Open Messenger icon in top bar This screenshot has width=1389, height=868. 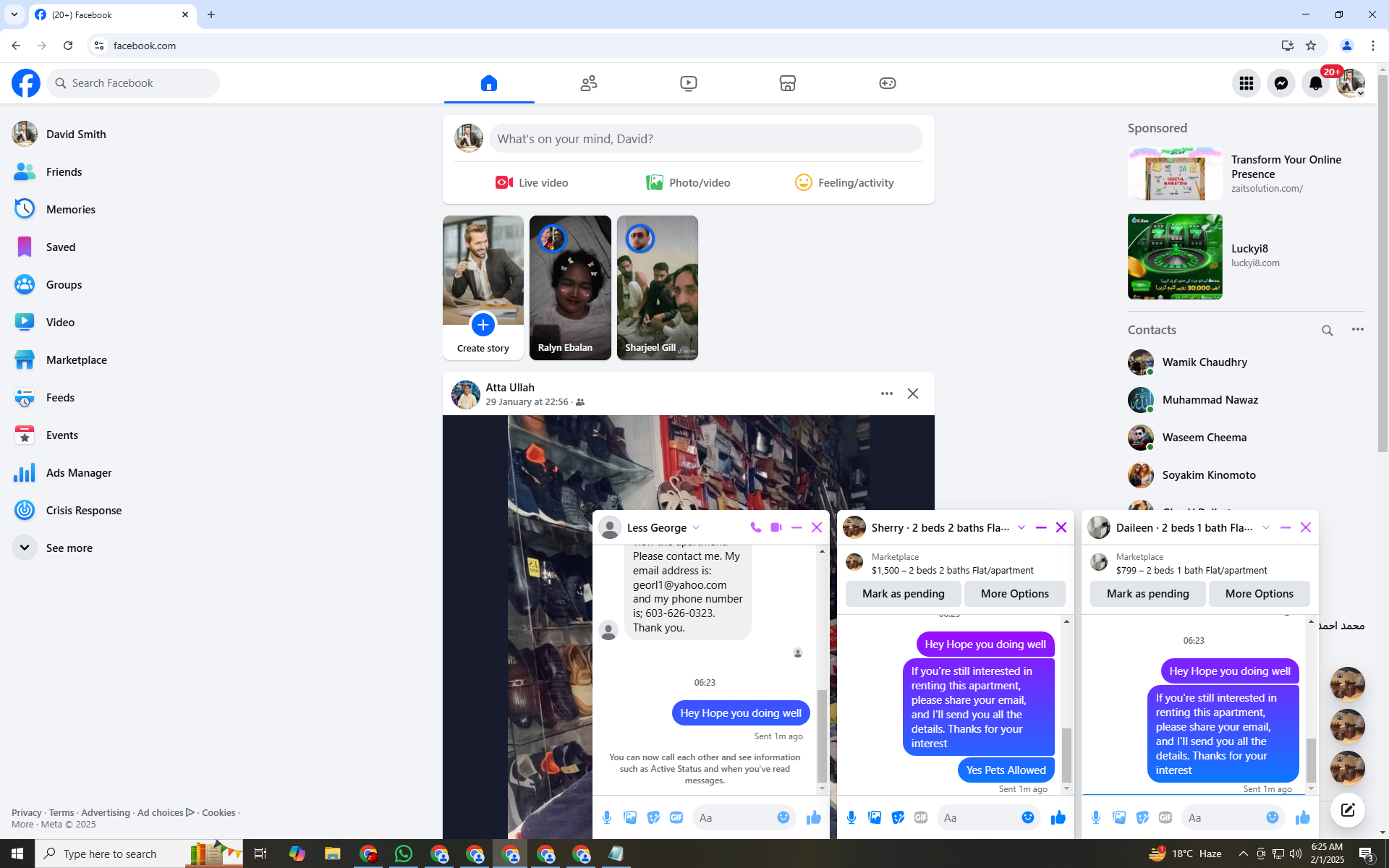pyautogui.click(x=1280, y=83)
